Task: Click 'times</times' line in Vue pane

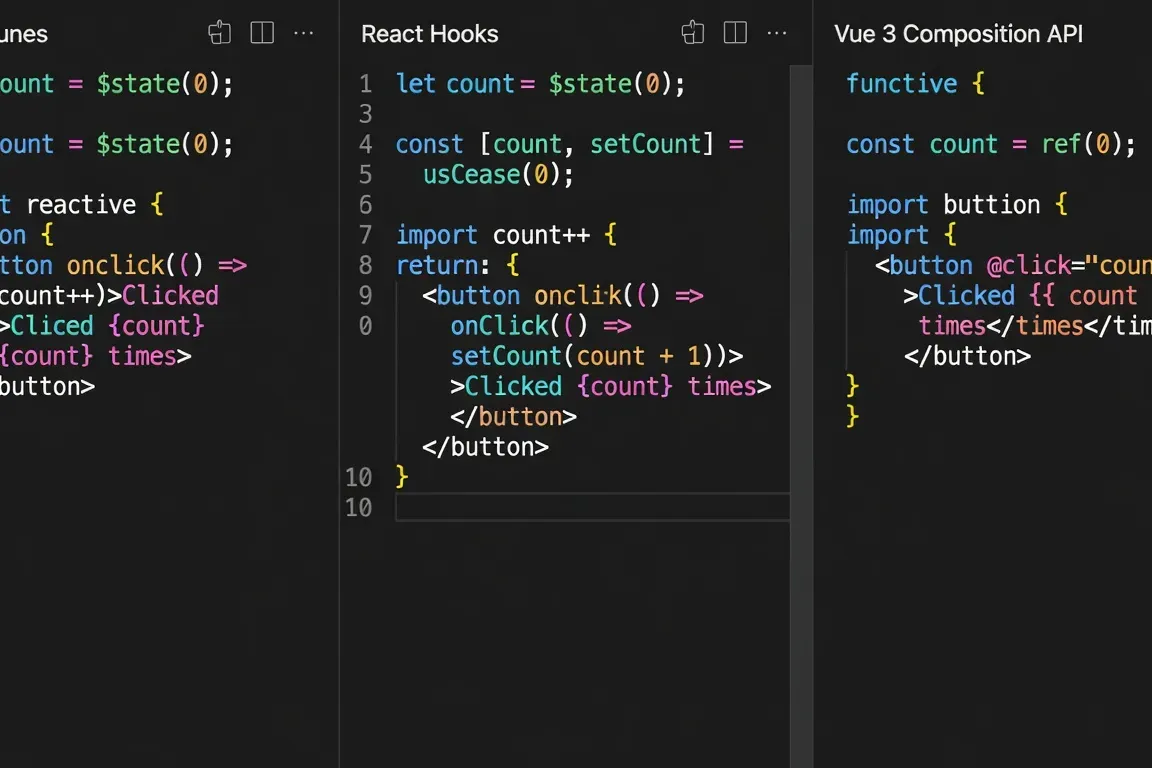Action: 1034,326
